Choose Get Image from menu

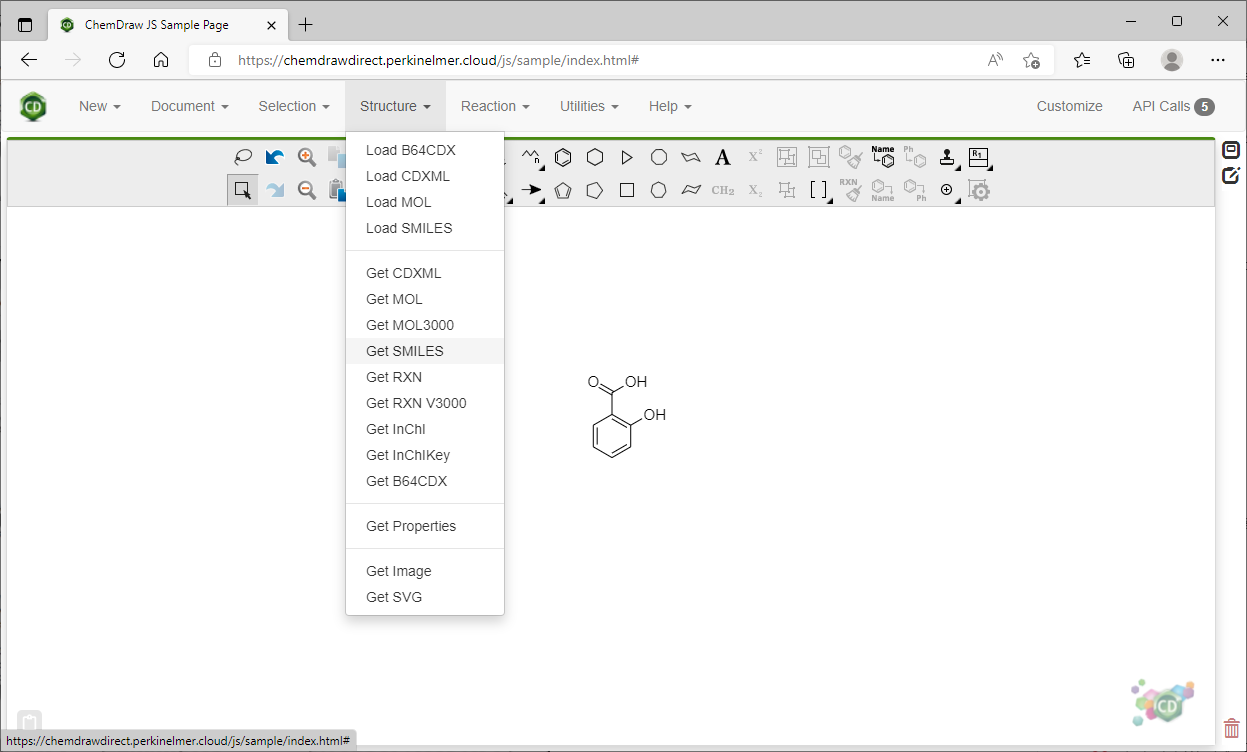[x=425, y=571]
